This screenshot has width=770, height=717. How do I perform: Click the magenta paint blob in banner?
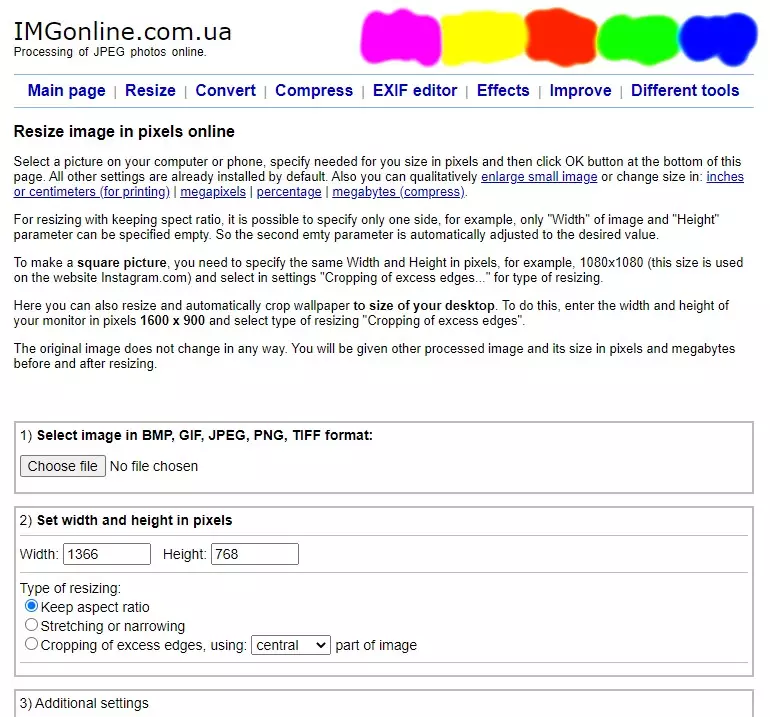tap(398, 38)
